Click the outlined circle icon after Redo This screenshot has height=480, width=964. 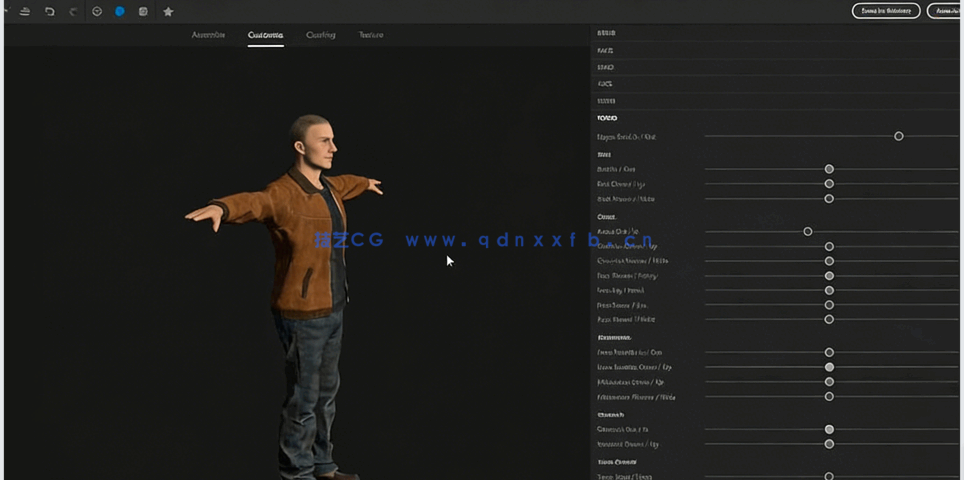97,11
